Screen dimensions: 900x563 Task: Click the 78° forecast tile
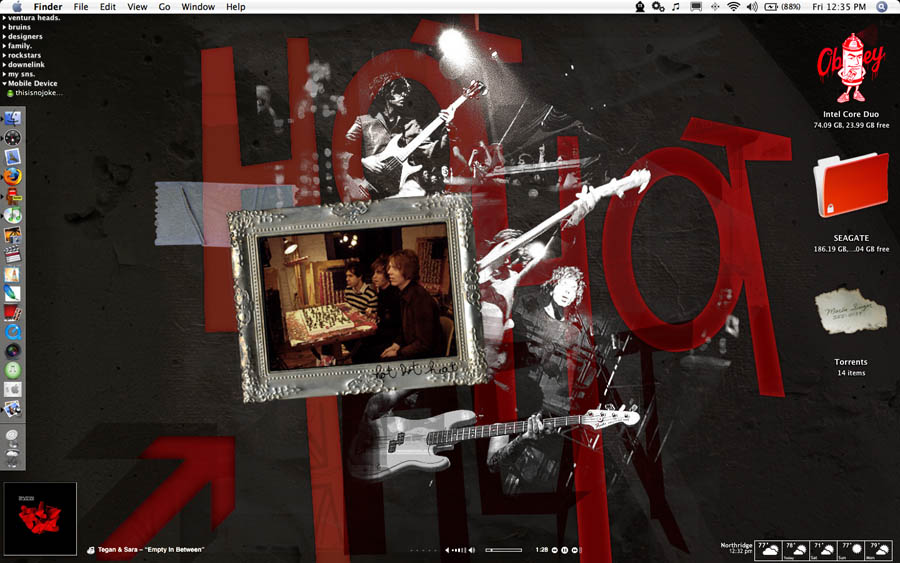click(x=796, y=550)
